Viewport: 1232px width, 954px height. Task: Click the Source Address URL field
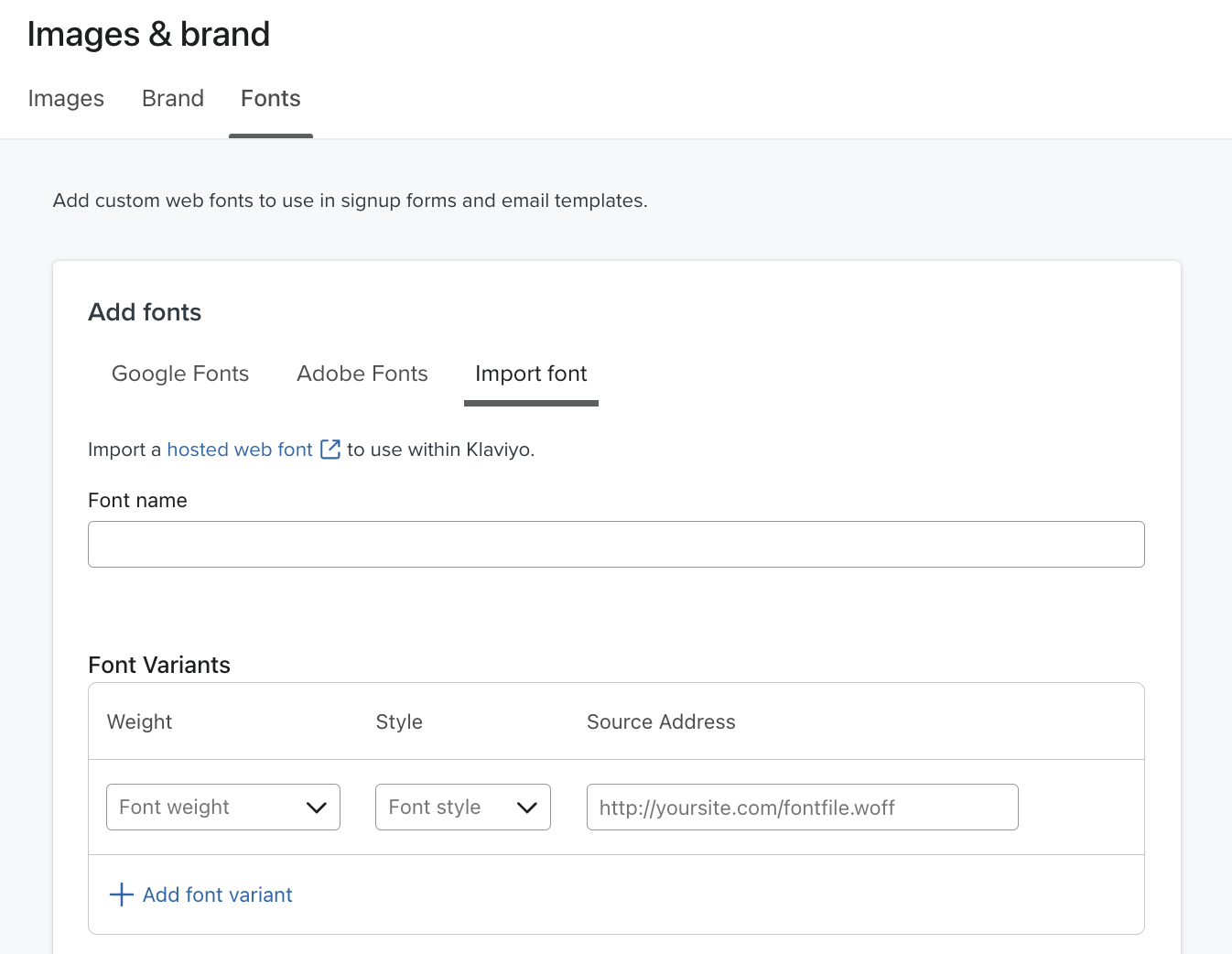coord(802,807)
